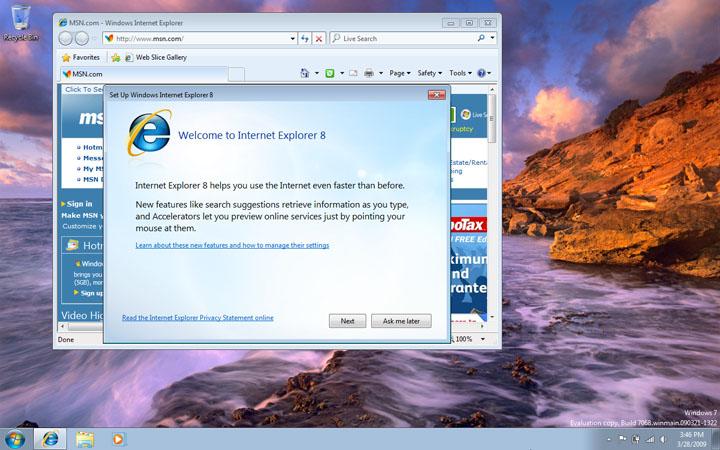Open the Page menu
This screenshot has width=720, height=450.
click(x=399, y=73)
